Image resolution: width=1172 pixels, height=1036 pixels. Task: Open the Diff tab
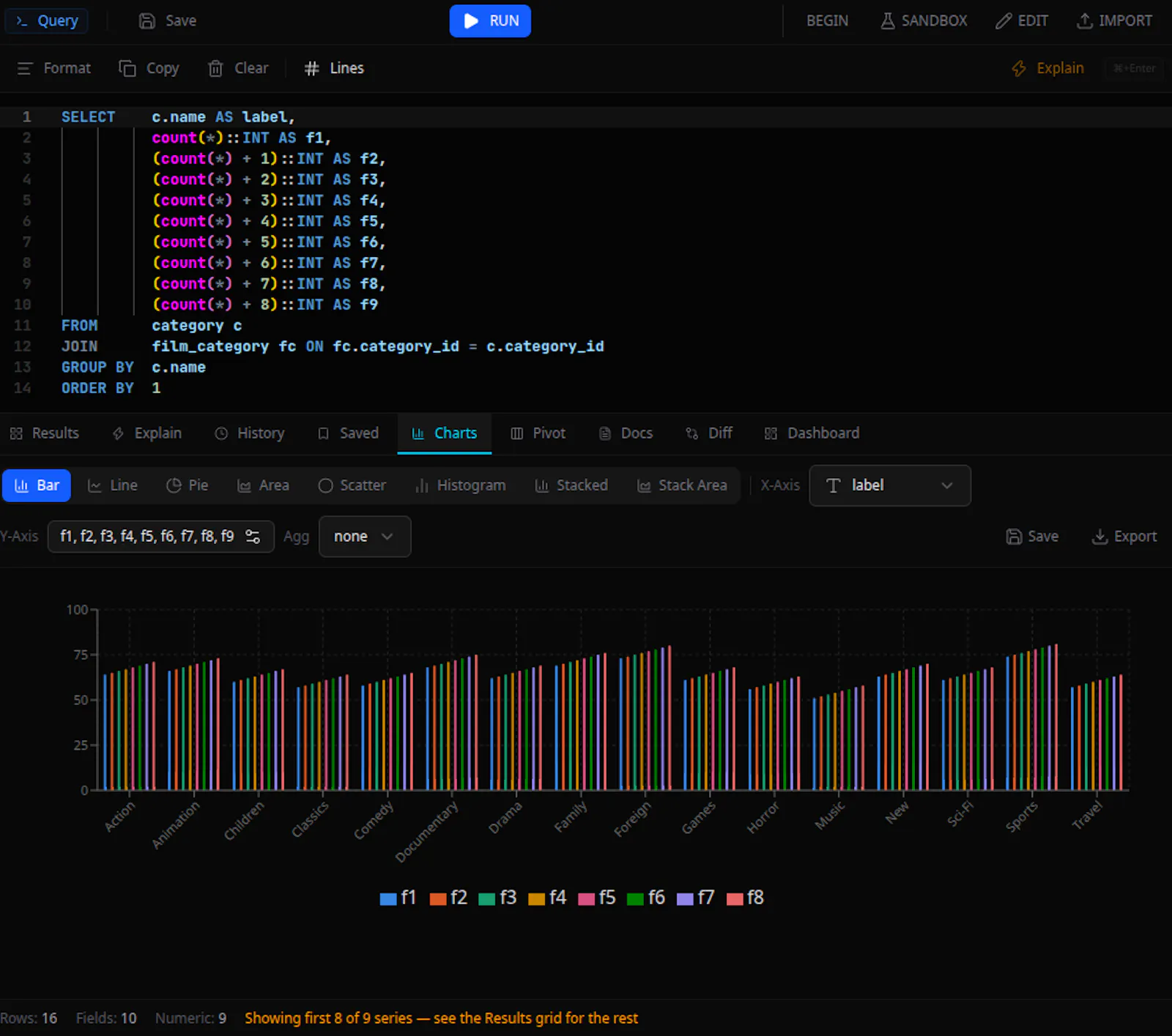(710, 433)
